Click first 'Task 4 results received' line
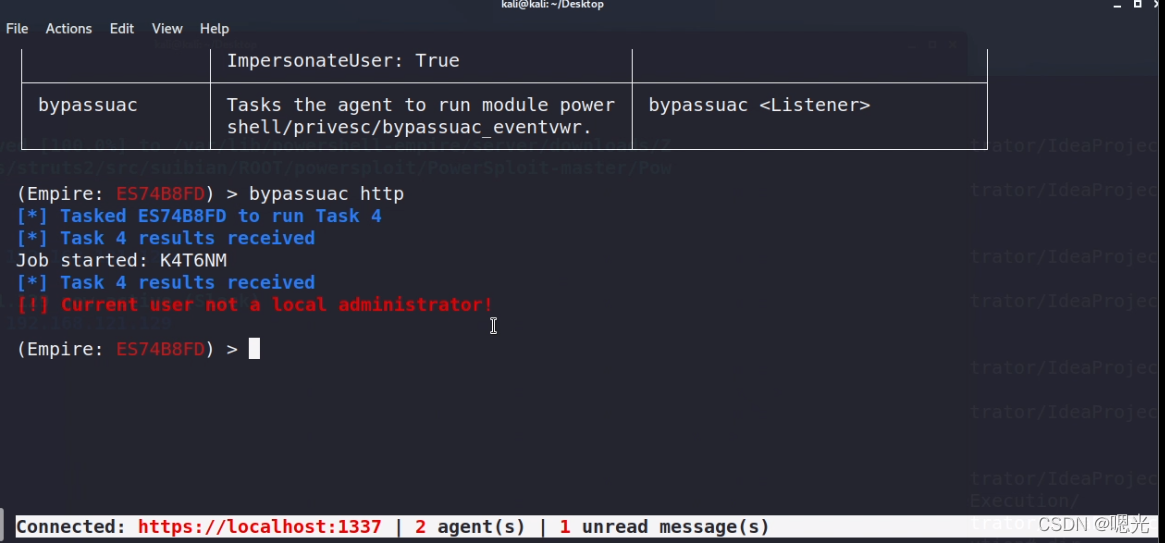Image resolution: width=1165 pixels, height=543 pixels. pyautogui.click(x=166, y=238)
